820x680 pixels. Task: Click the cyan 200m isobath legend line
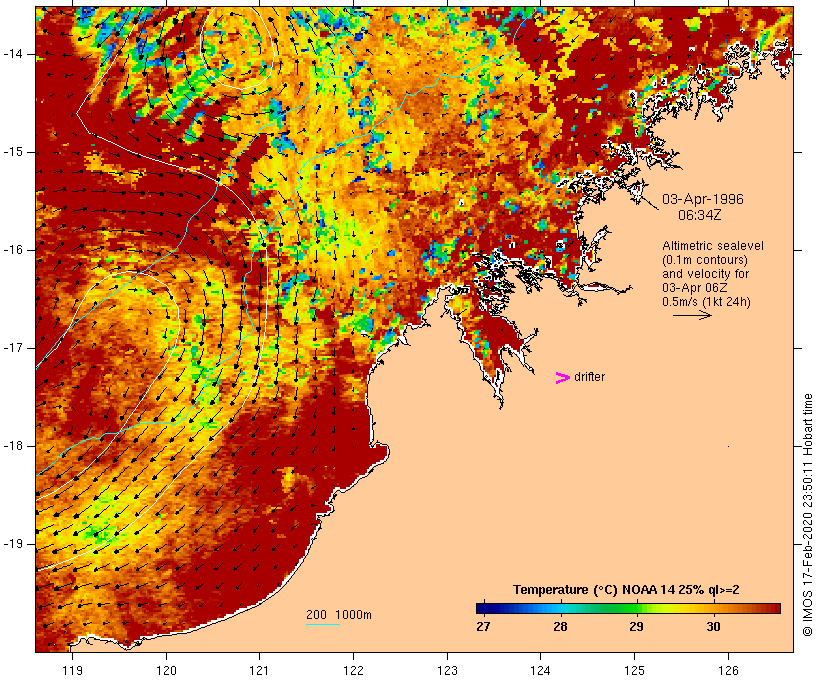tap(323, 624)
